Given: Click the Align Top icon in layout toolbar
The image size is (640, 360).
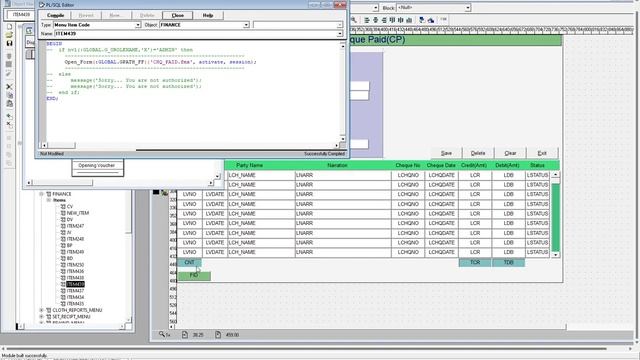Looking at the screenshot, I should [x=392, y=20].
